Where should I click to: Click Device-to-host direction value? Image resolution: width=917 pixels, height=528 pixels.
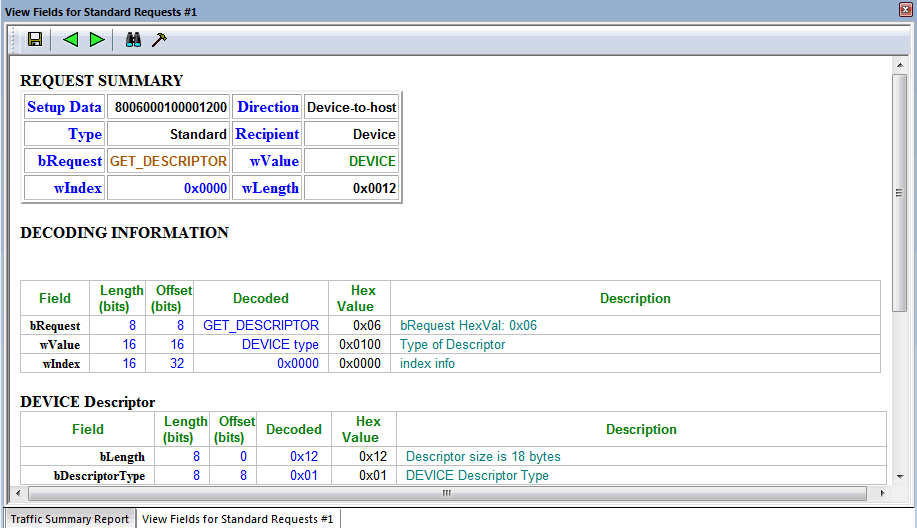(x=351, y=108)
